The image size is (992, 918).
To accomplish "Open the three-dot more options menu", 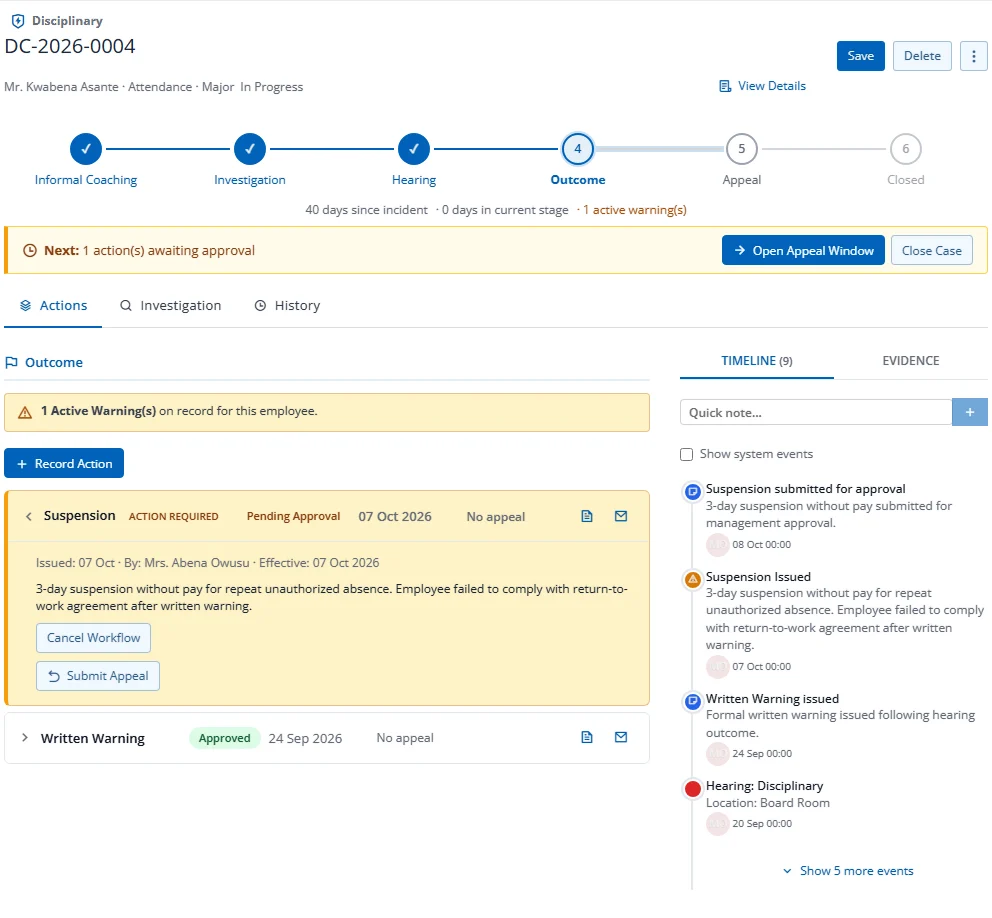I will coord(974,56).
